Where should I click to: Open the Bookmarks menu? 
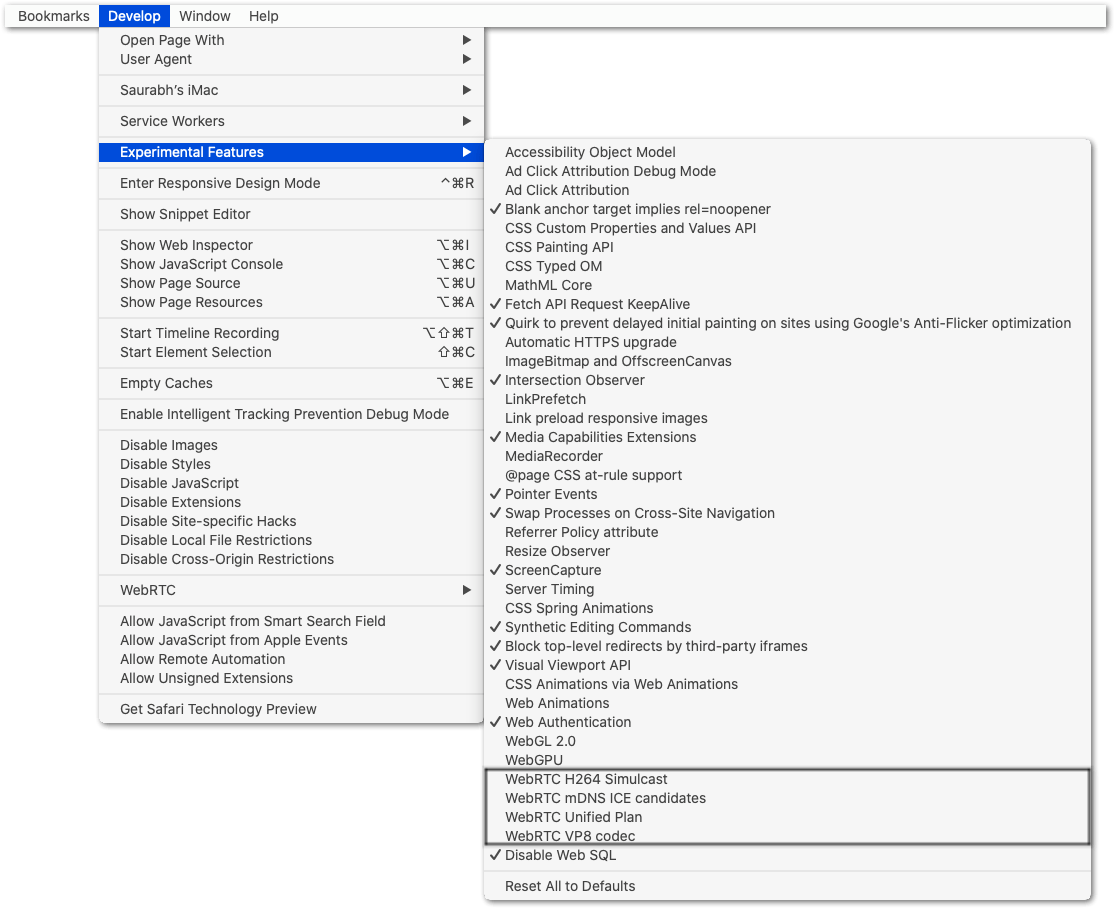pos(53,16)
